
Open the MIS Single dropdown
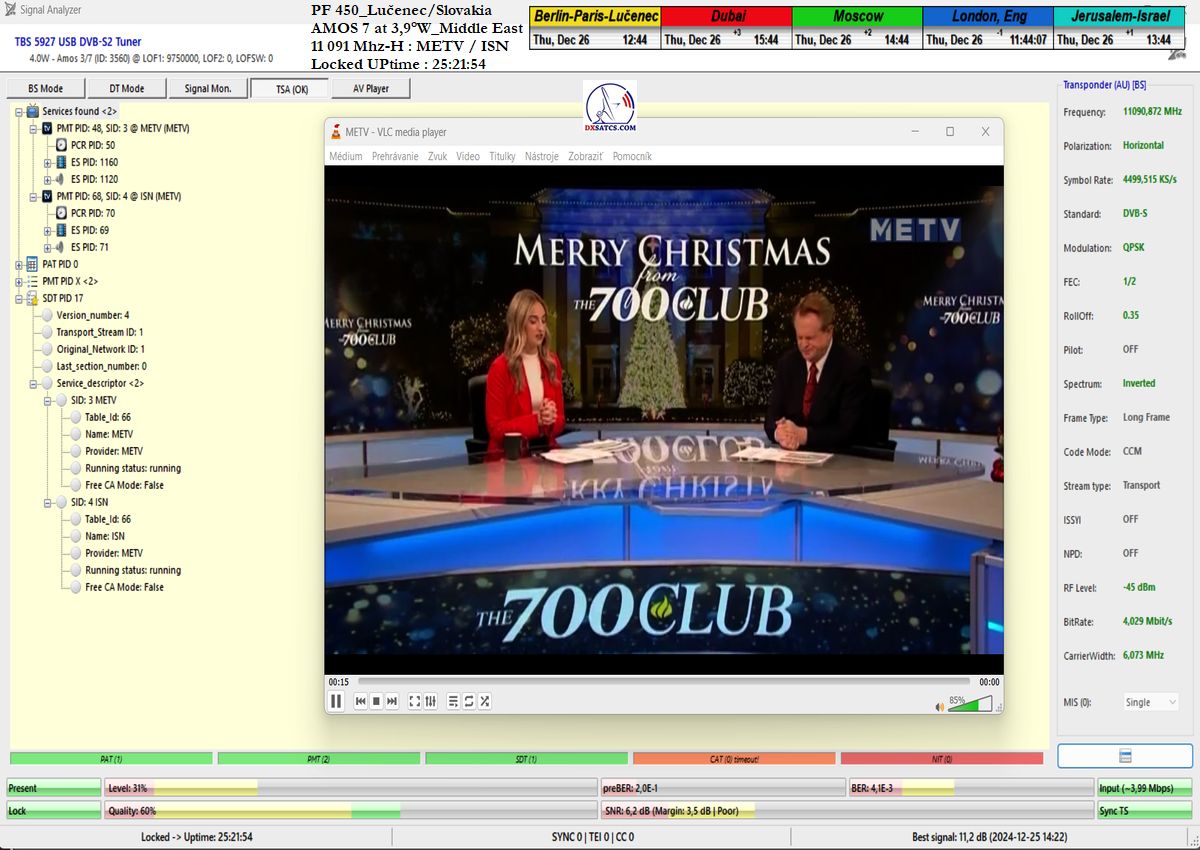[1150, 702]
